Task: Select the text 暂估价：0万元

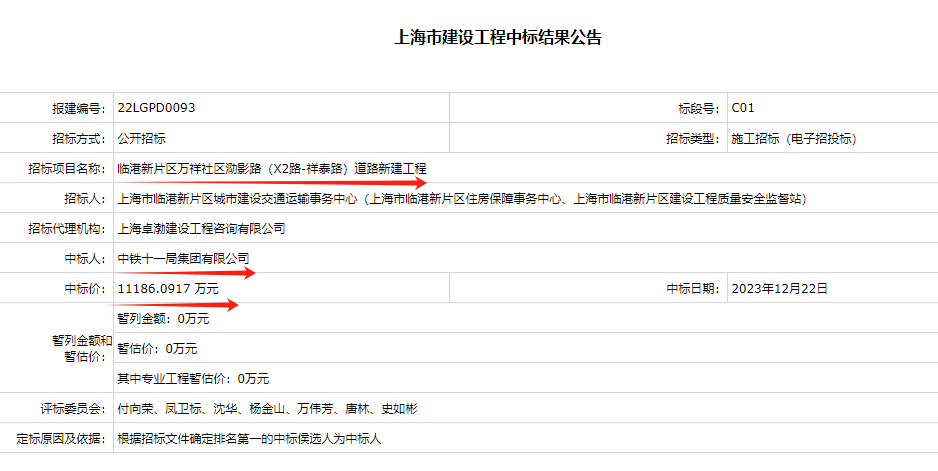Action: pos(157,348)
